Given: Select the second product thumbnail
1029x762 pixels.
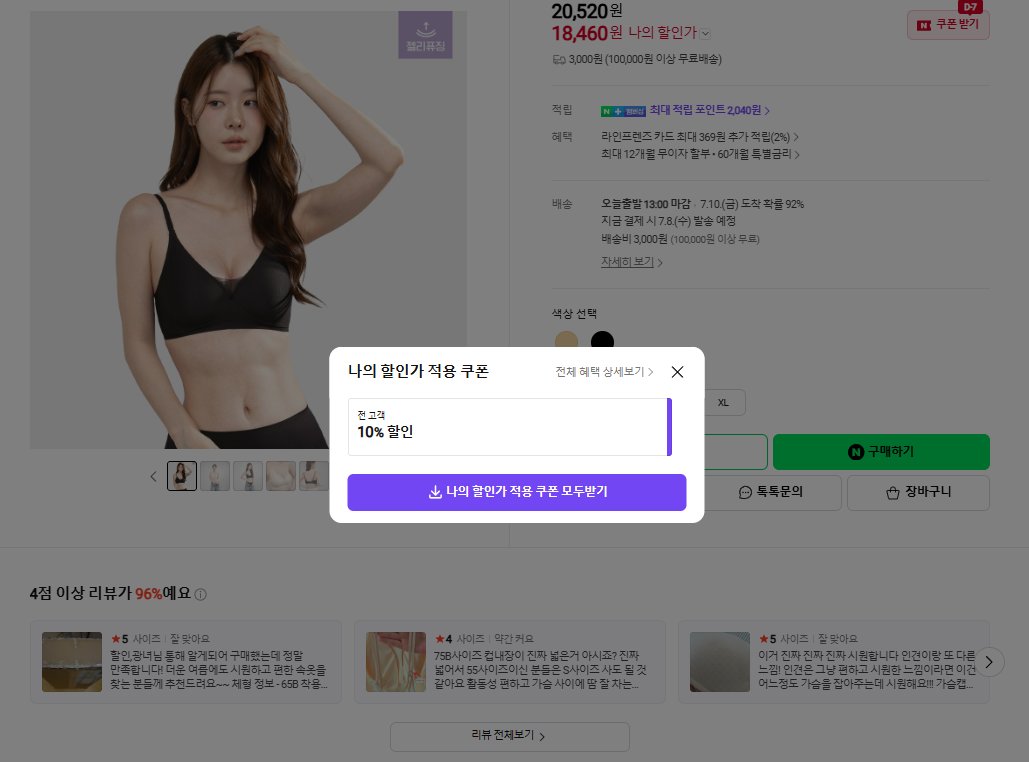Looking at the screenshot, I should [x=215, y=476].
